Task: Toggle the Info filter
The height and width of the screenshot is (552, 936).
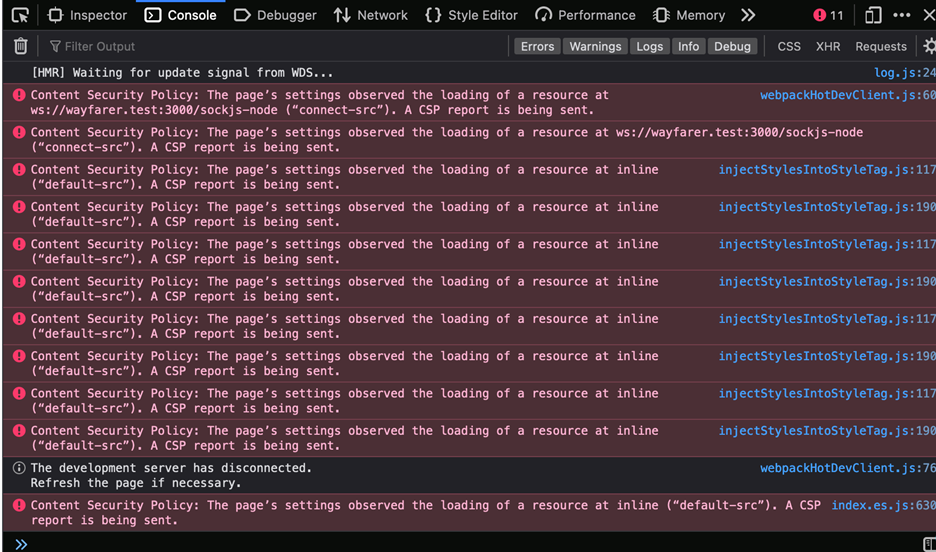Action: [x=688, y=46]
